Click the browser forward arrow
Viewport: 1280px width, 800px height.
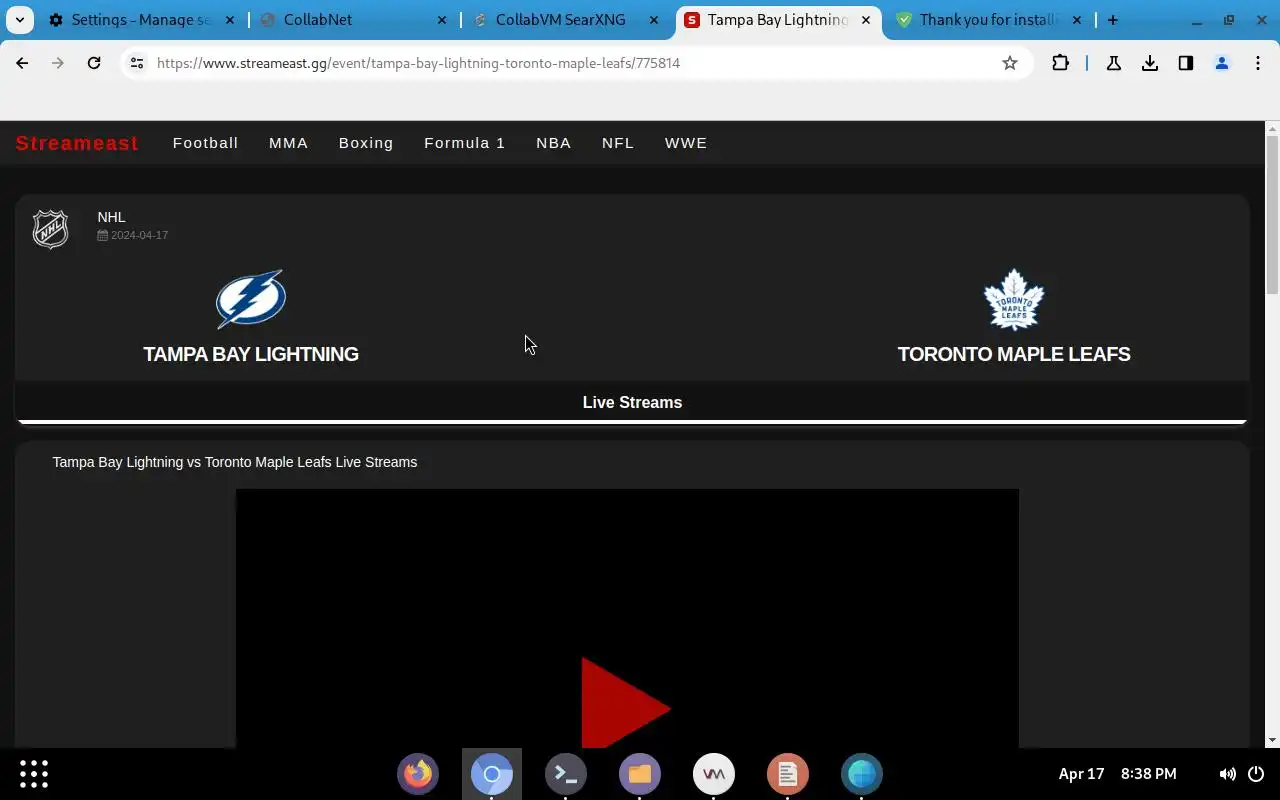click(58, 63)
